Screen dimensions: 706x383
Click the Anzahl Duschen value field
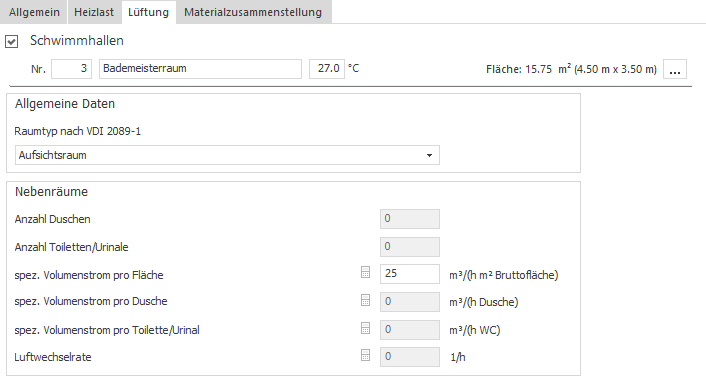point(410,219)
